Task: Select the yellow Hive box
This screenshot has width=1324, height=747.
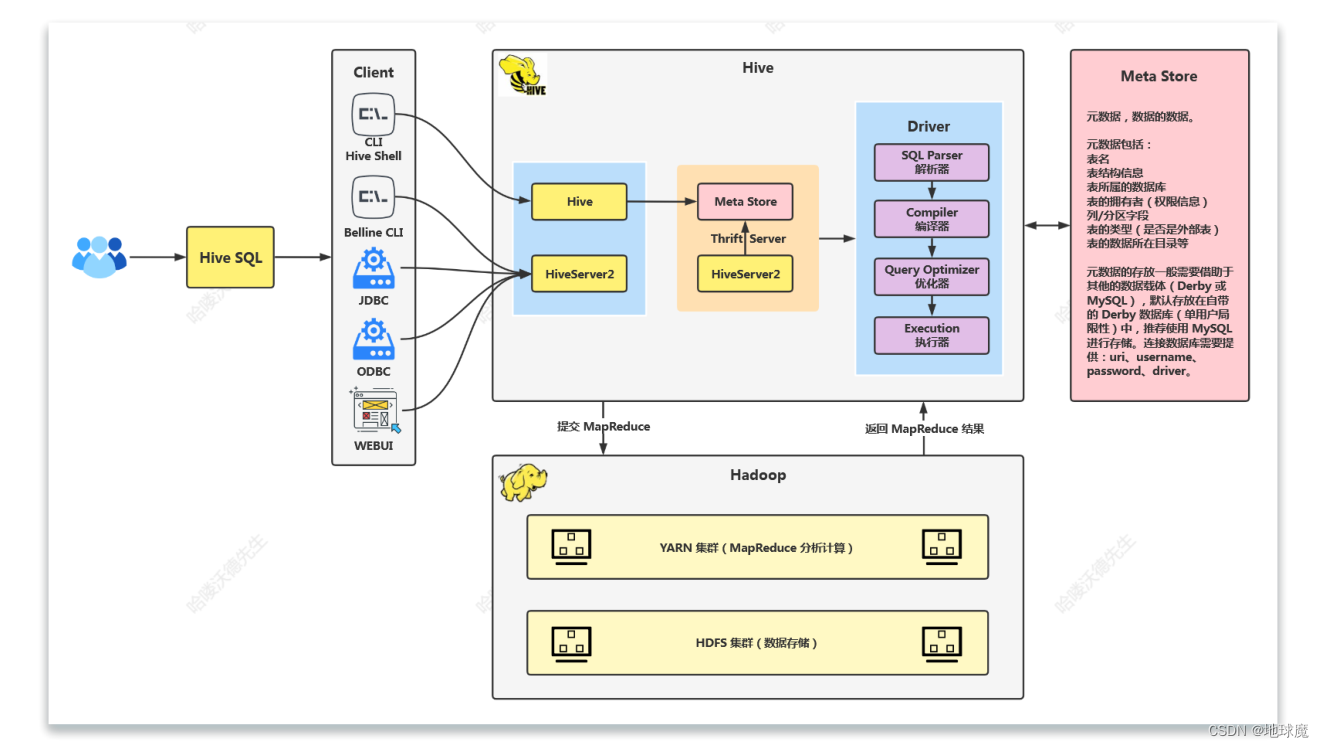Action: click(x=579, y=201)
